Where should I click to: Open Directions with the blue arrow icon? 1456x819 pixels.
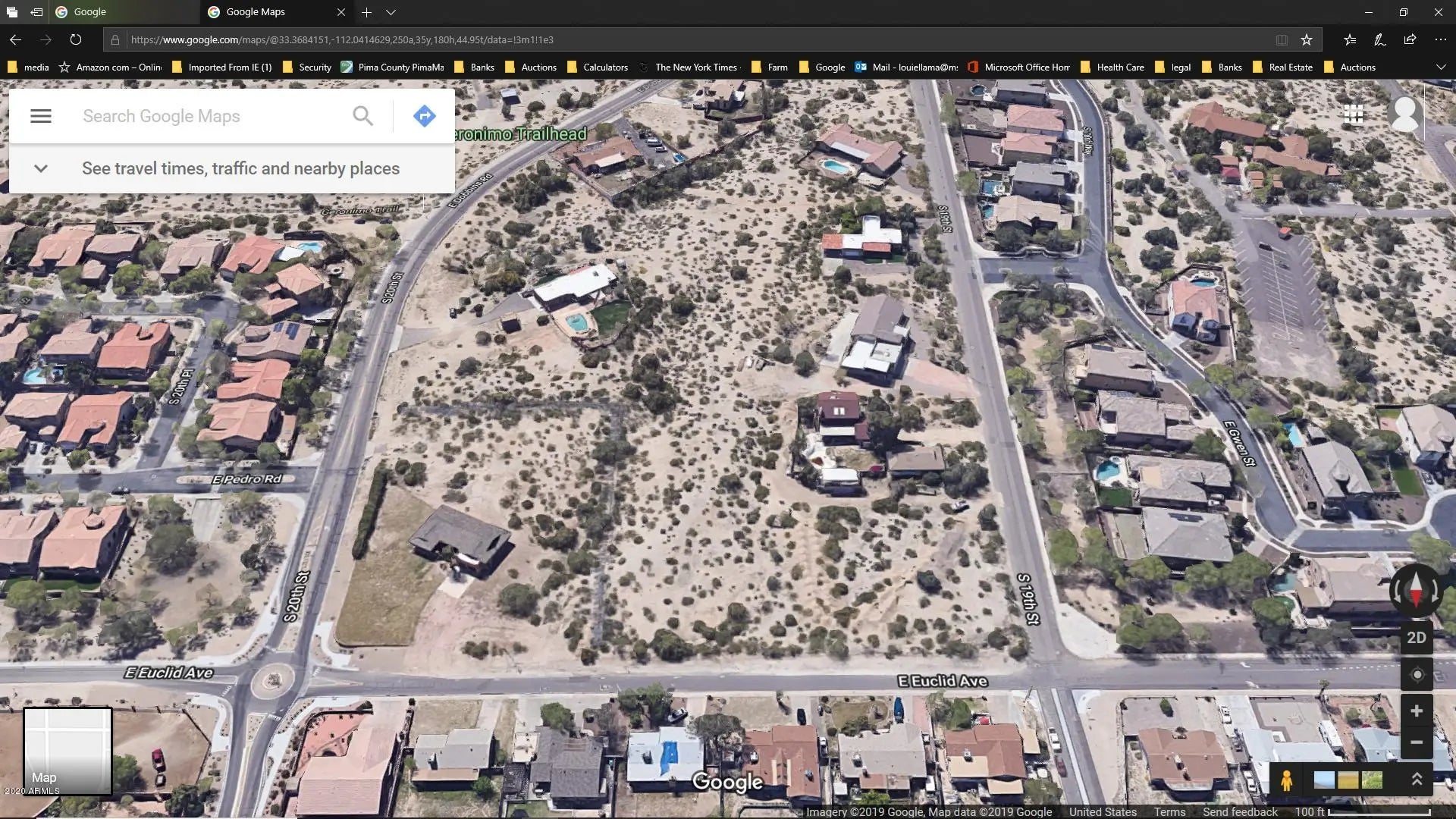click(x=424, y=116)
